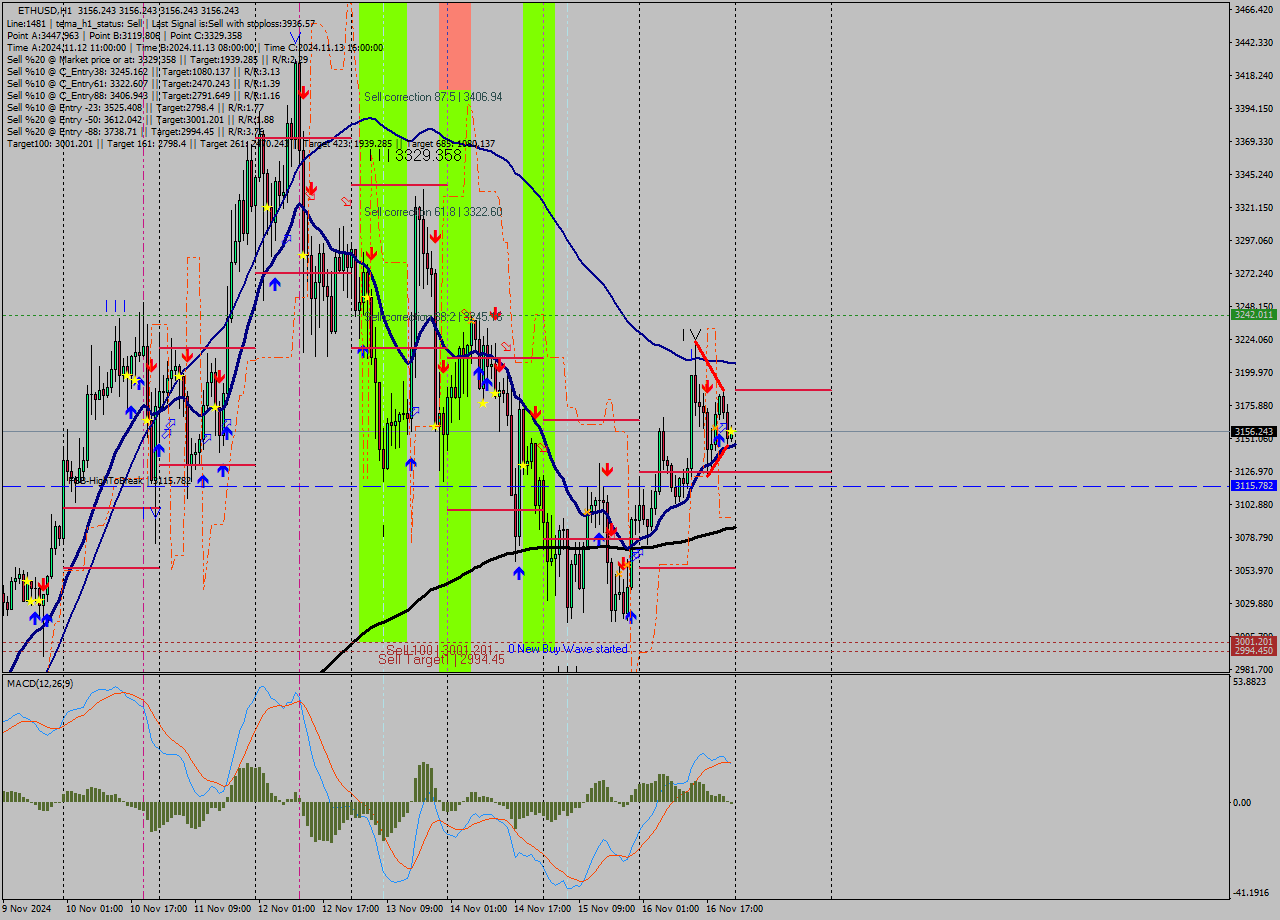Click the '16 Nov 01:00' time axis label

click(671, 909)
